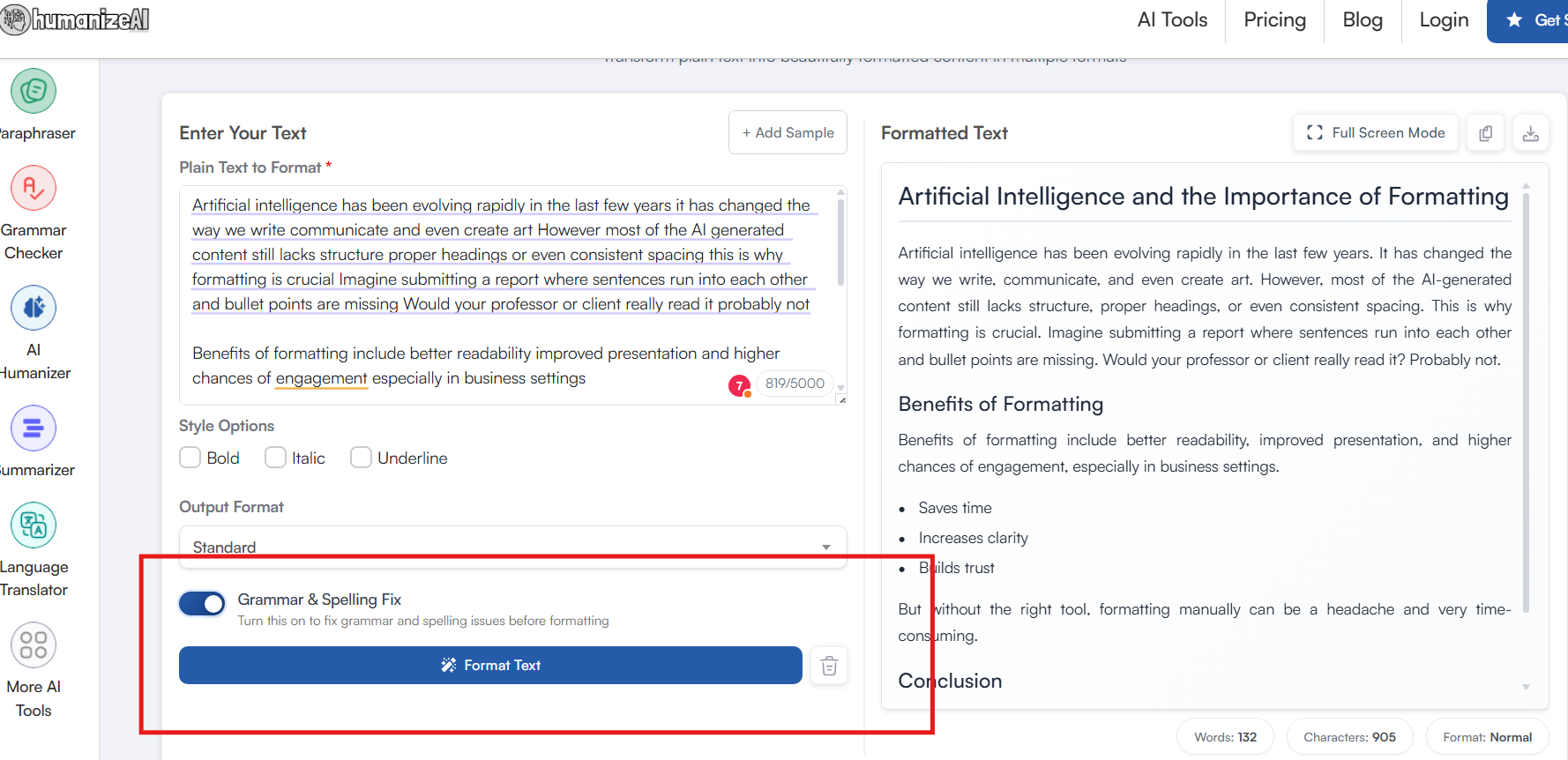Turn off Grammar & Spelling Fix toggle

pyautogui.click(x=202, y=604)
